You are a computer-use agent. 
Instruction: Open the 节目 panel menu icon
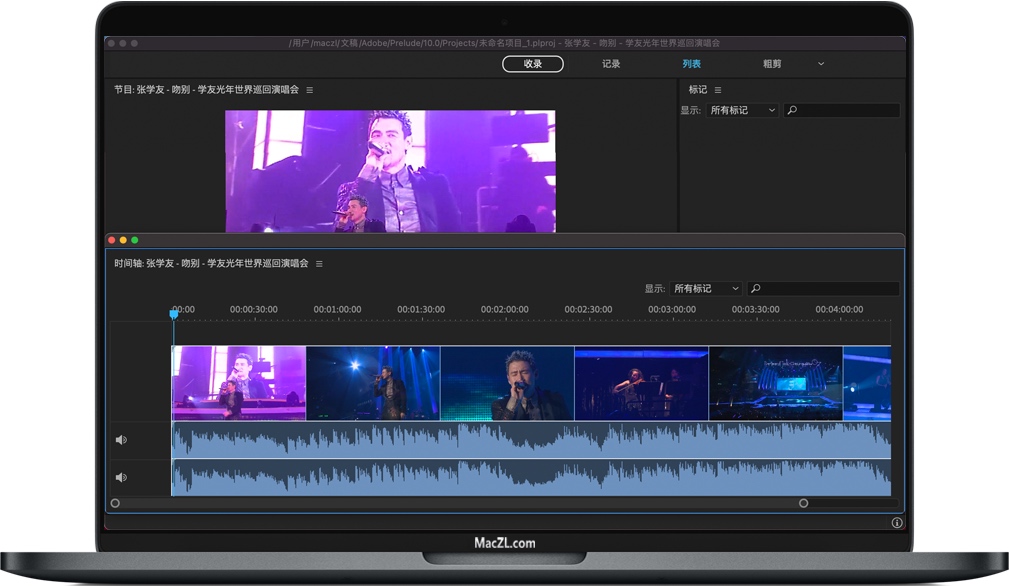(x=310, y=89)
